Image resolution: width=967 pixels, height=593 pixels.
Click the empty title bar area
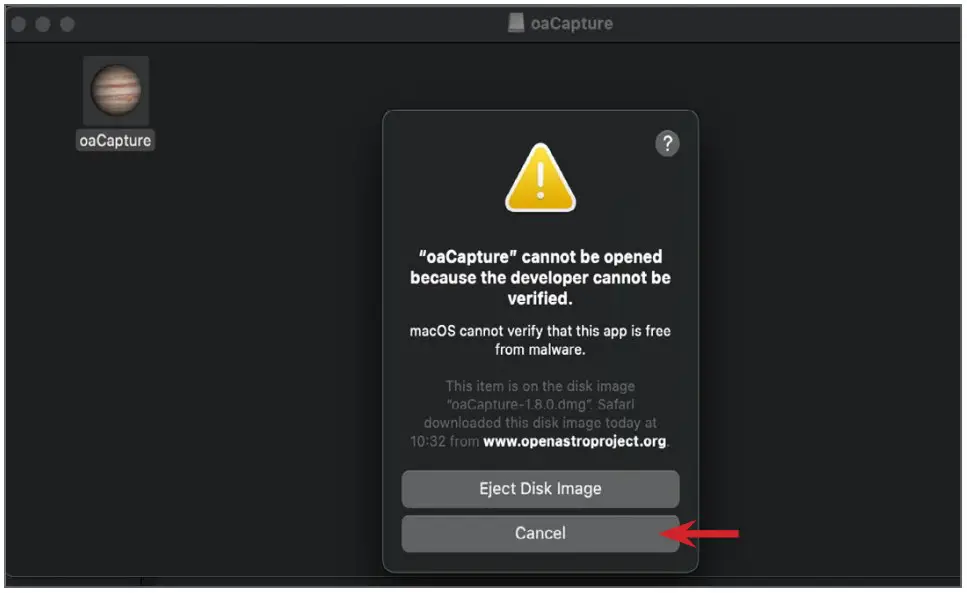(278, 23)
